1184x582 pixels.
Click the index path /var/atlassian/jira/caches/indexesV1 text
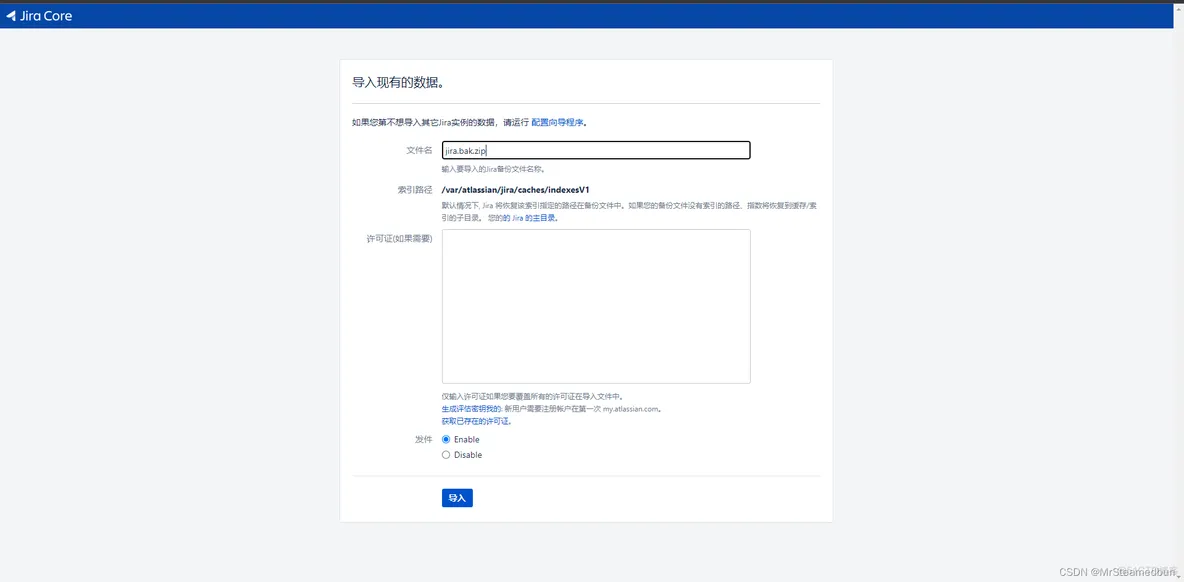click(515, 189)
